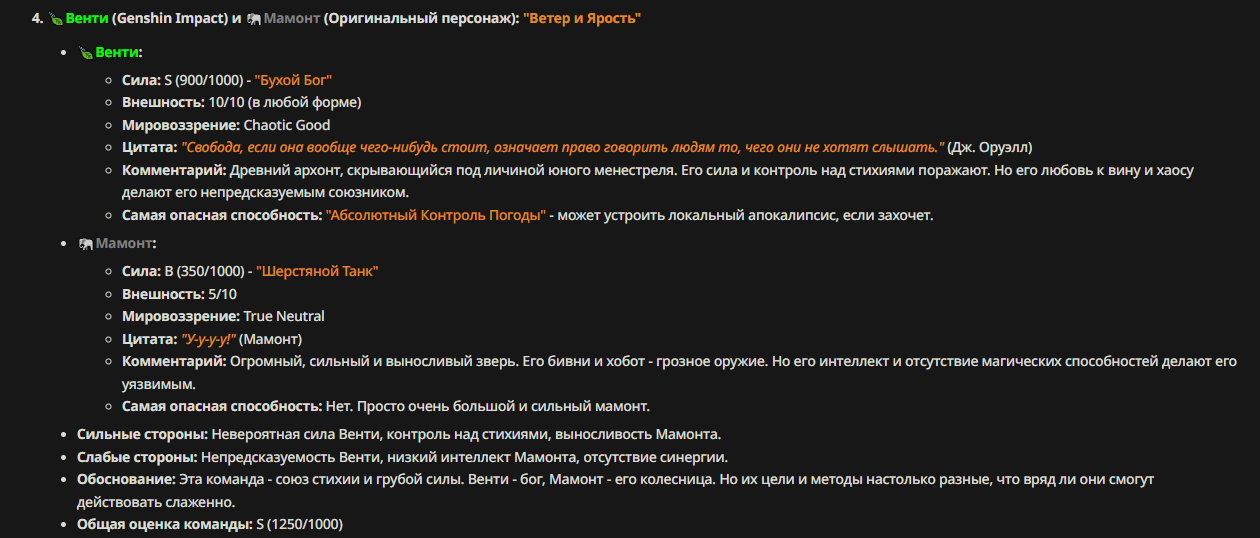Click the green Венти name in the heading
Image resolution: width=1260 pixels, height=538 pixels.
[87, 19]
